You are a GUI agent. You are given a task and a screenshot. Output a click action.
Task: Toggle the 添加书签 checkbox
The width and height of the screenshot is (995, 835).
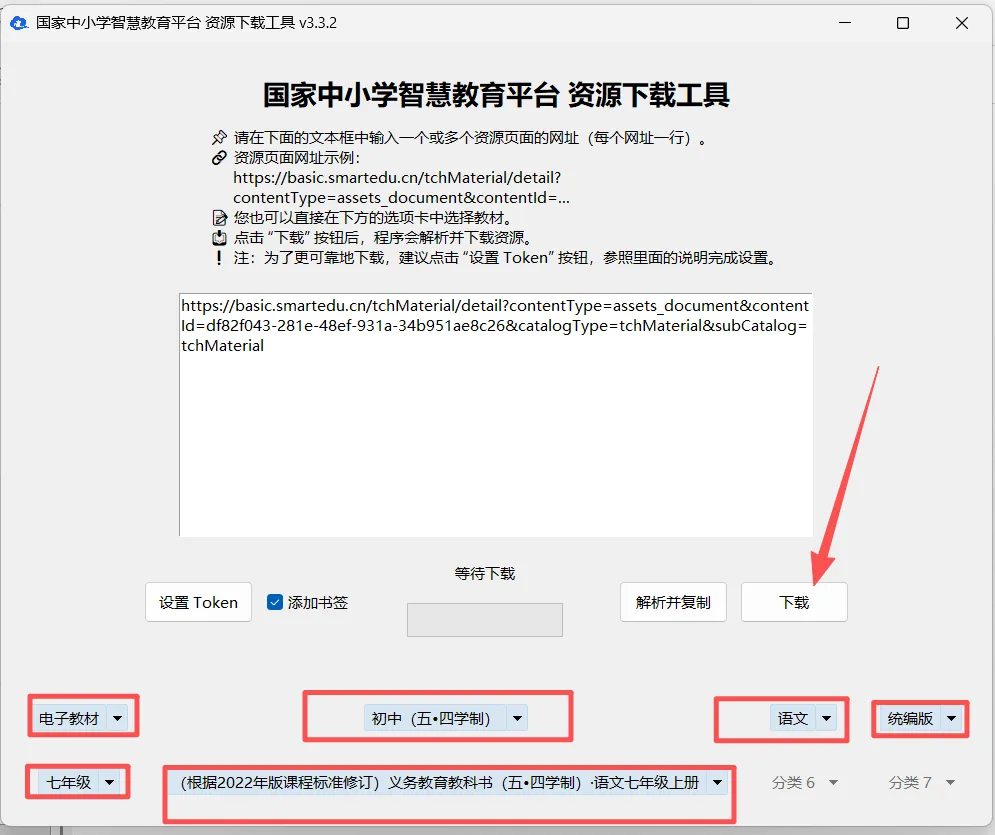coord(275,602)
